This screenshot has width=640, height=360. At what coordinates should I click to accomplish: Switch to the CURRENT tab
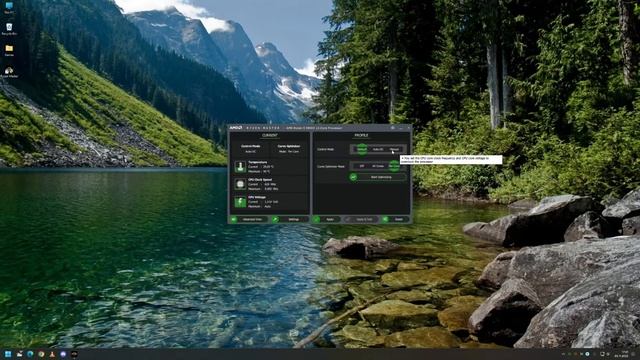click(x=270, y=135)
